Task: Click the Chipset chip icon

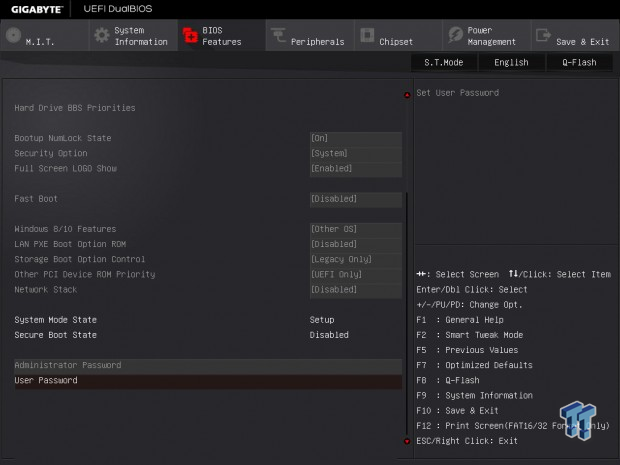Action: [367, 35]
